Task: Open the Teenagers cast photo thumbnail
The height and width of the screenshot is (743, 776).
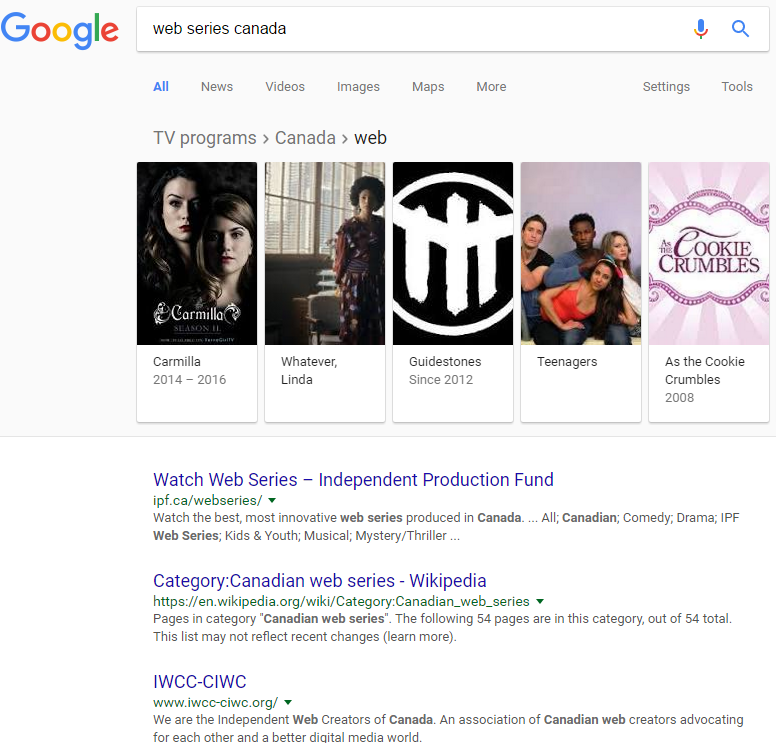Action: [581, 253]
